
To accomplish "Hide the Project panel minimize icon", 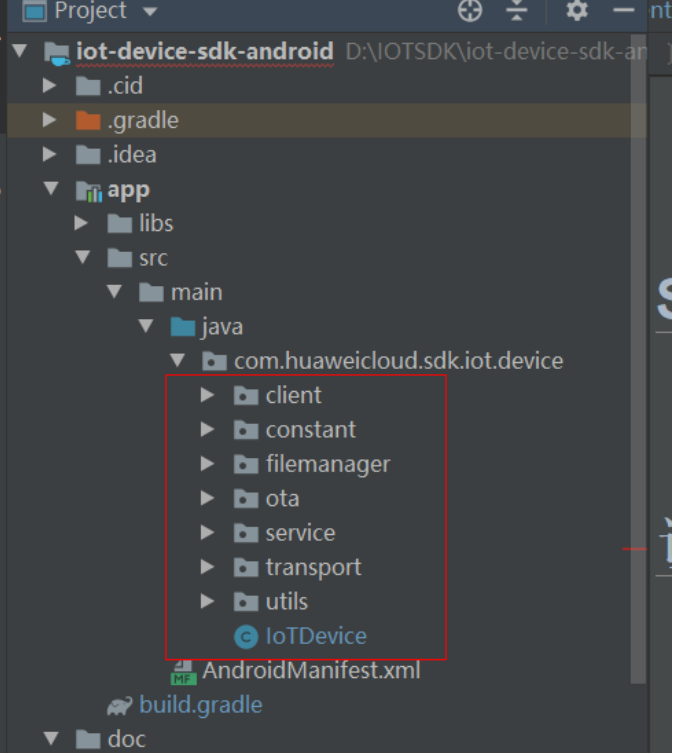I will pos(624,11).
